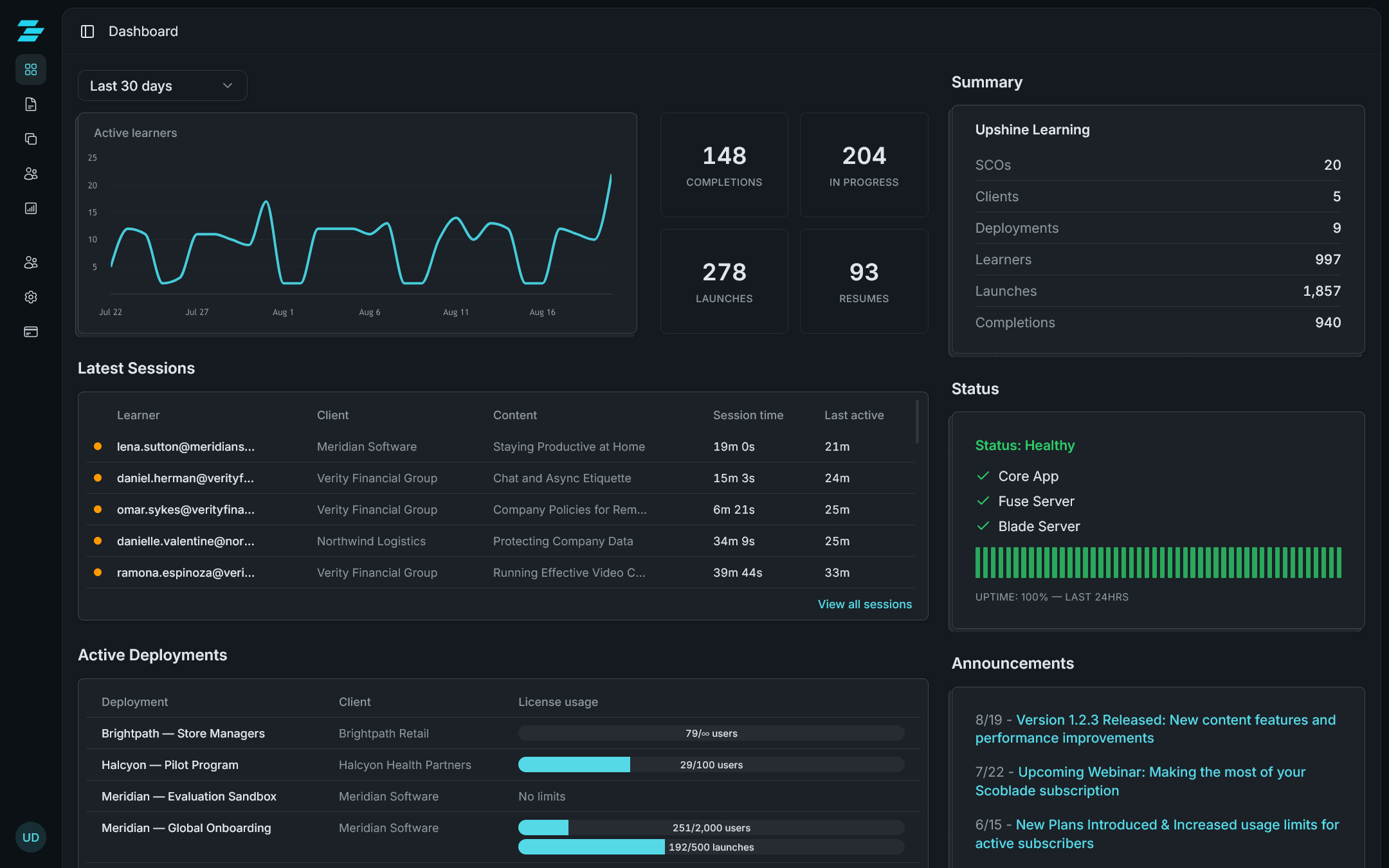Open the people icon just above the chart icon

coord(31,174)
